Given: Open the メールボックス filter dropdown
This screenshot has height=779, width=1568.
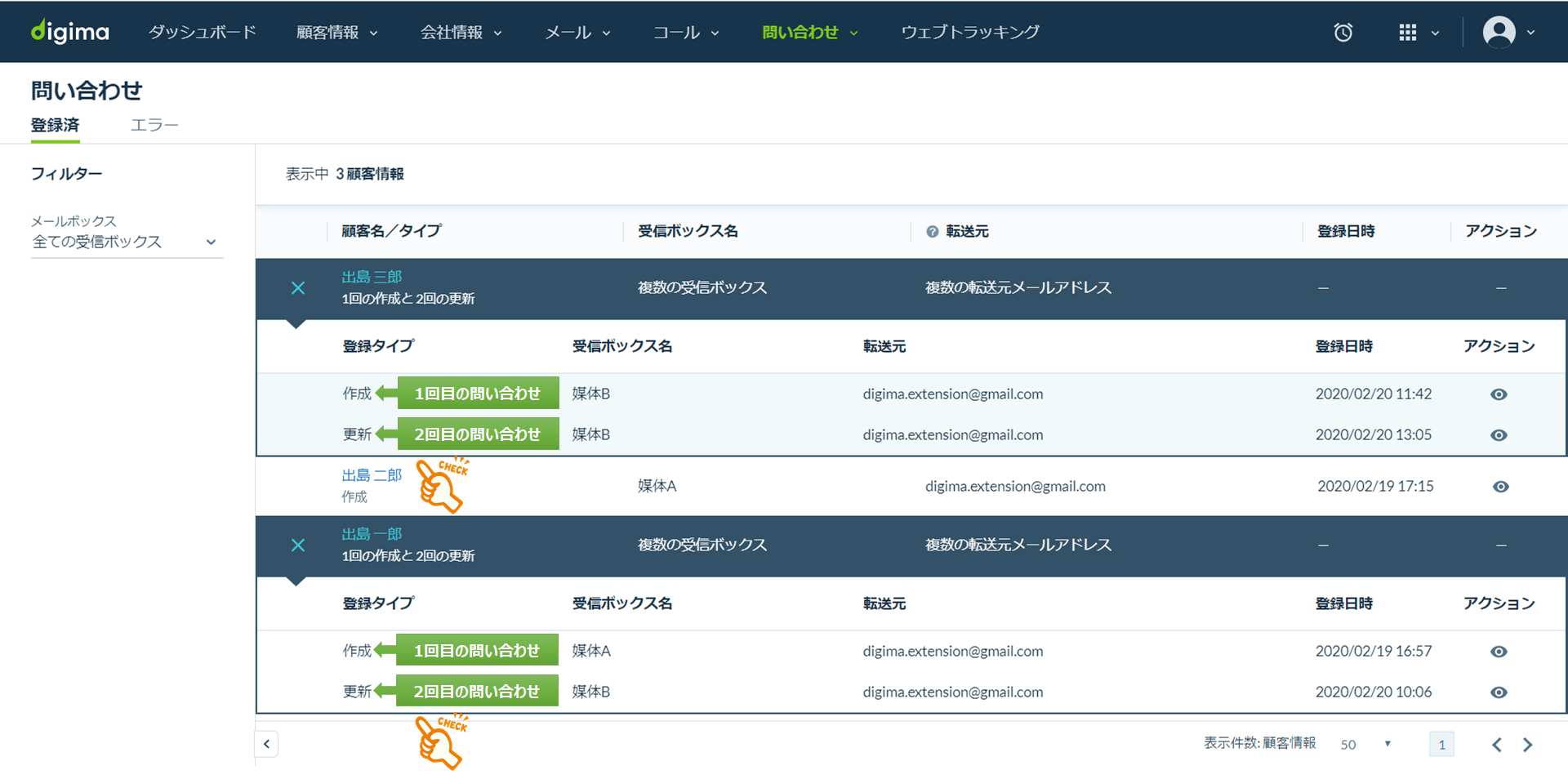Looking at the screenshot, I should pyautogui.click(x=127, y=242).
